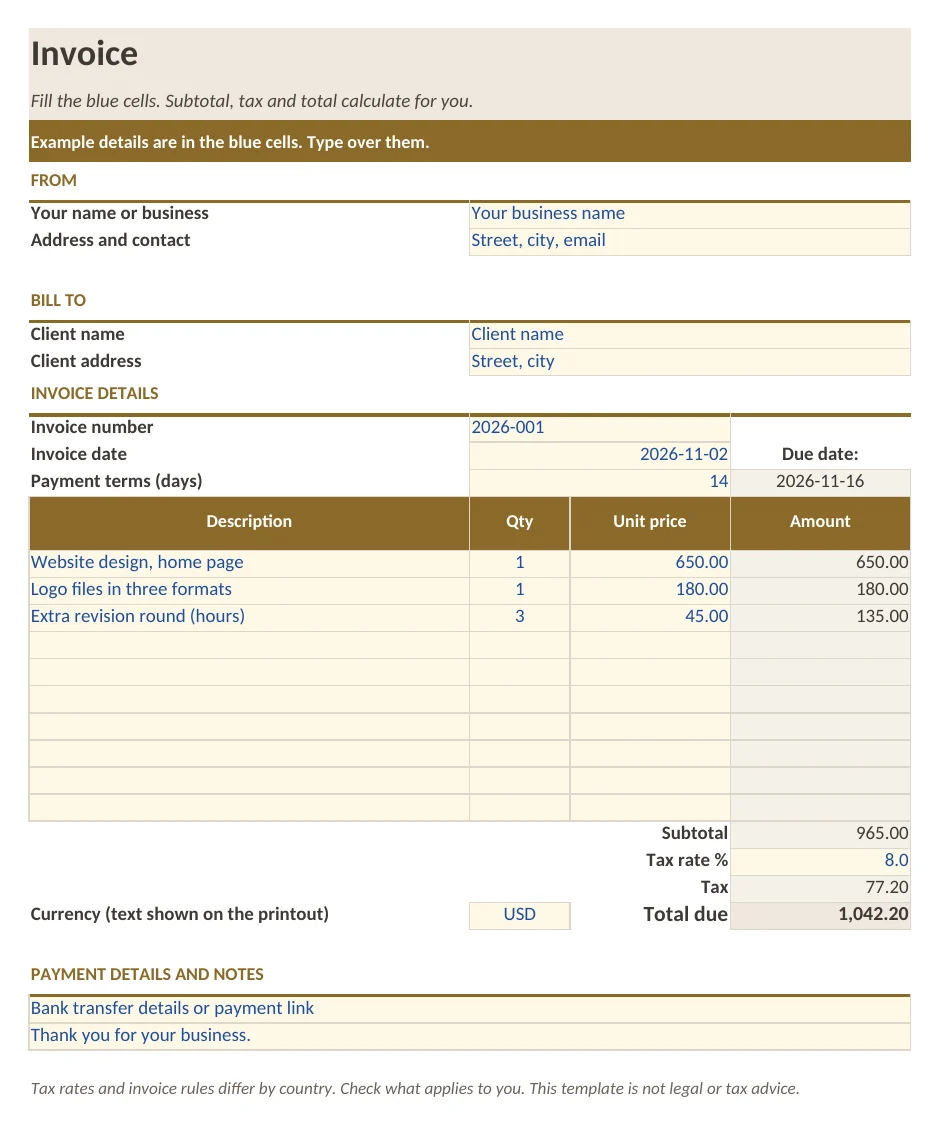Click the 'Your name or business' label
Screen dimensions: 939x1125
(119, 214)
